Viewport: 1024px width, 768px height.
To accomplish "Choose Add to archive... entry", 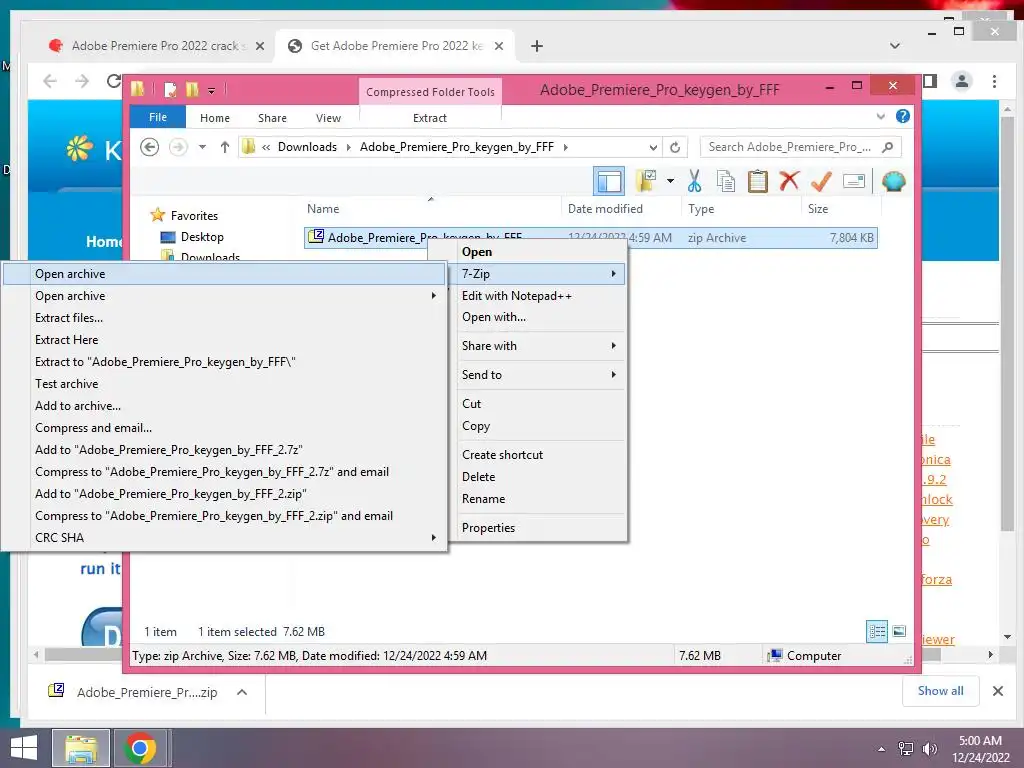I will click(x=225, y=406).
